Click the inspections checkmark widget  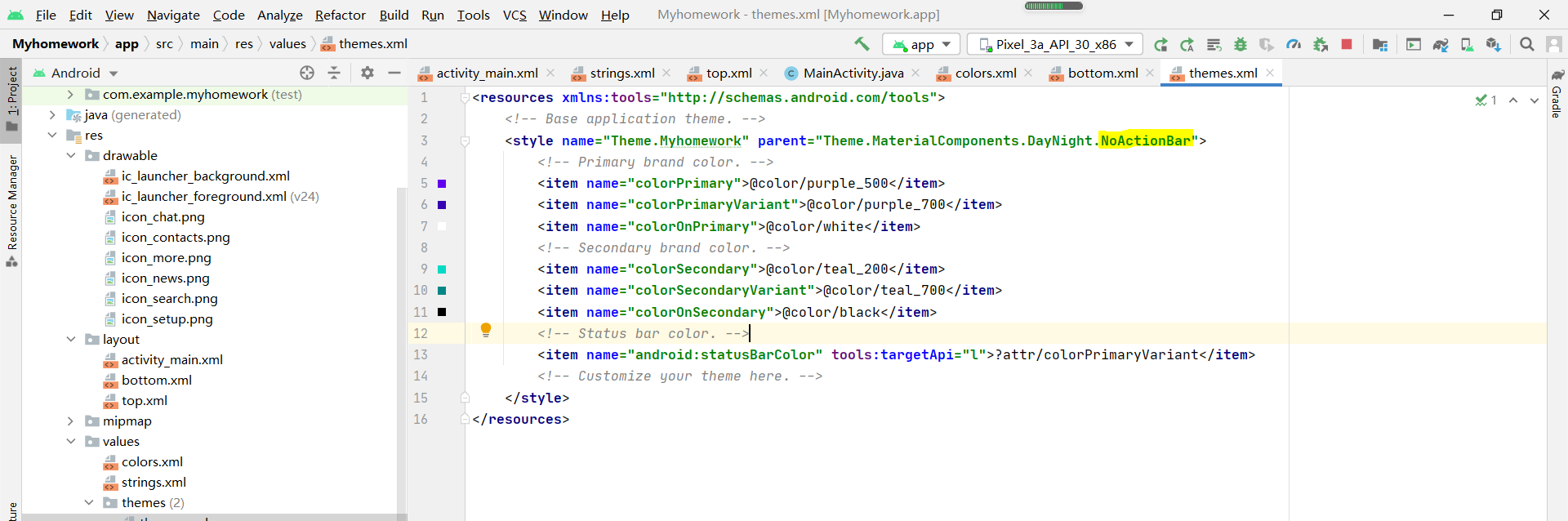(x=1486, y=100)
